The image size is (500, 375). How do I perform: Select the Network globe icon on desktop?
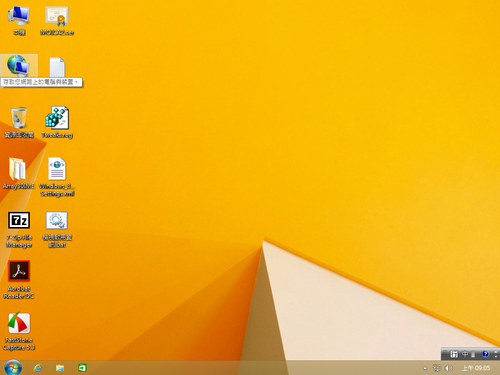tap(18, 65)
